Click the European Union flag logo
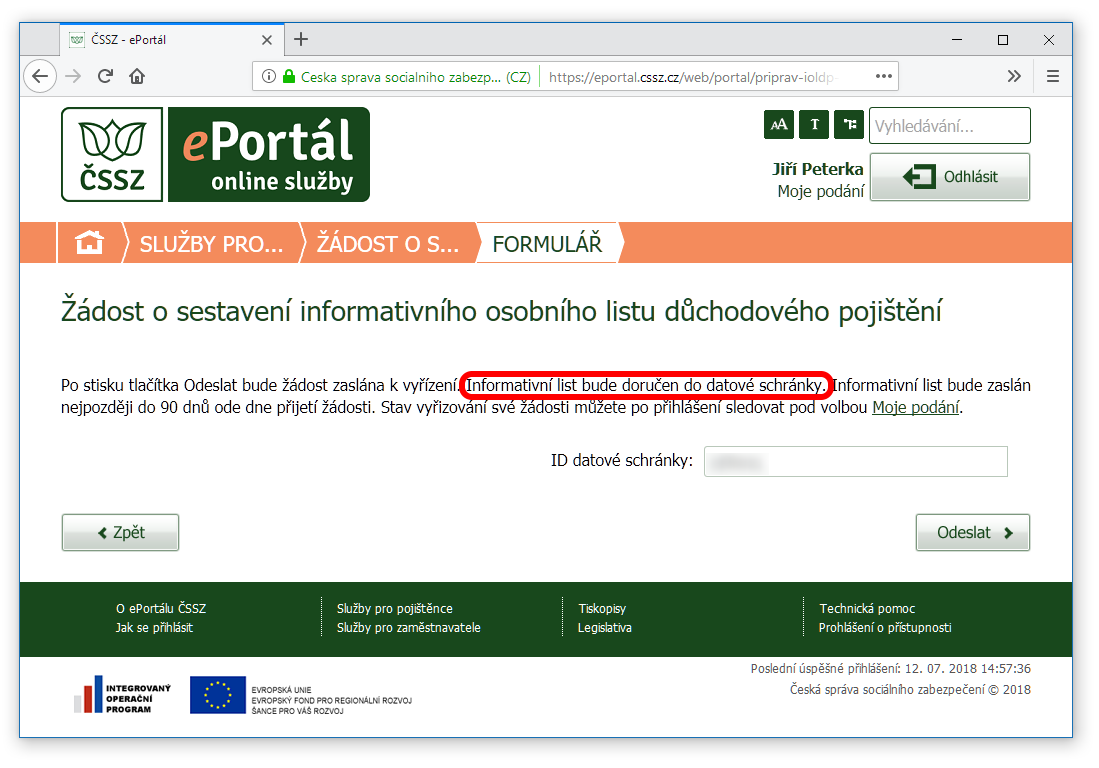 [218, 694]
